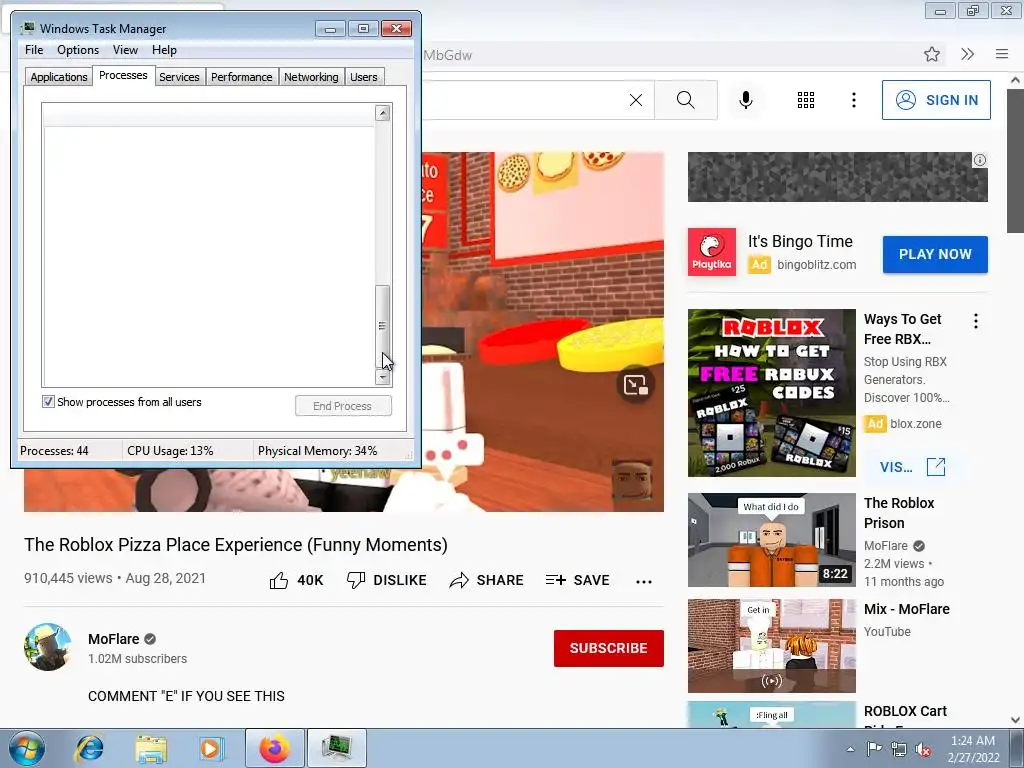This screenshot has width=1024, height=768.
Task: Click the DISLIKE thumbs-down button
Action: tap(387, 580)
